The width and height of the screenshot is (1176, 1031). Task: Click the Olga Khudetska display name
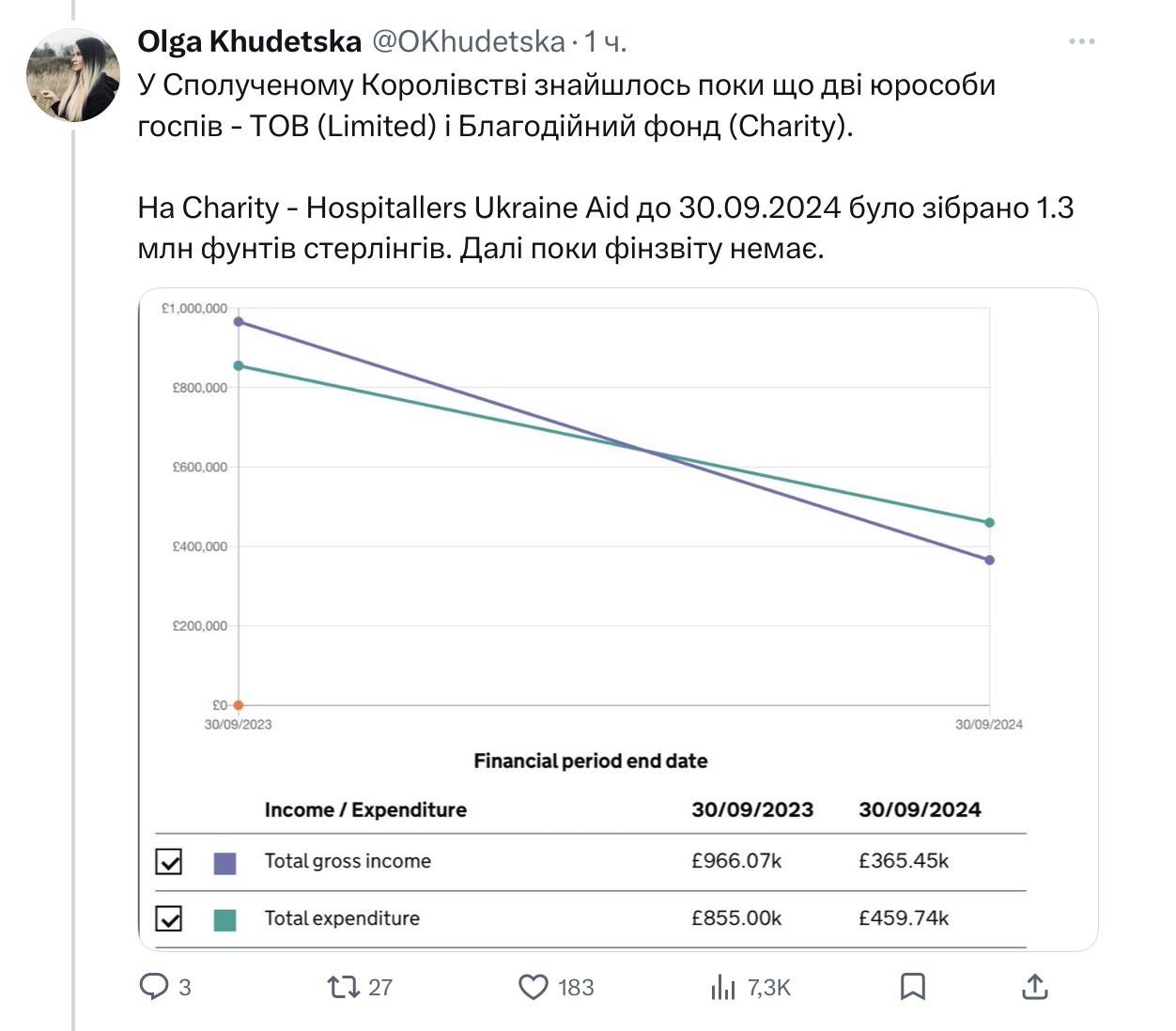[x=249, y=41]
